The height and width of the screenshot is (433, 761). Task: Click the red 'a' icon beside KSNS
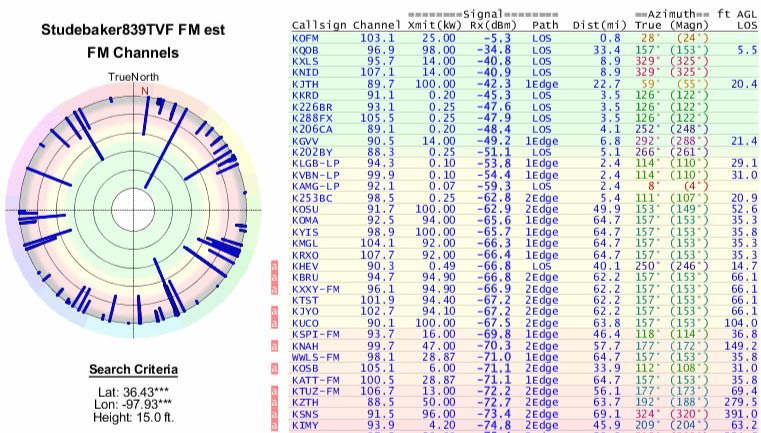275,414
